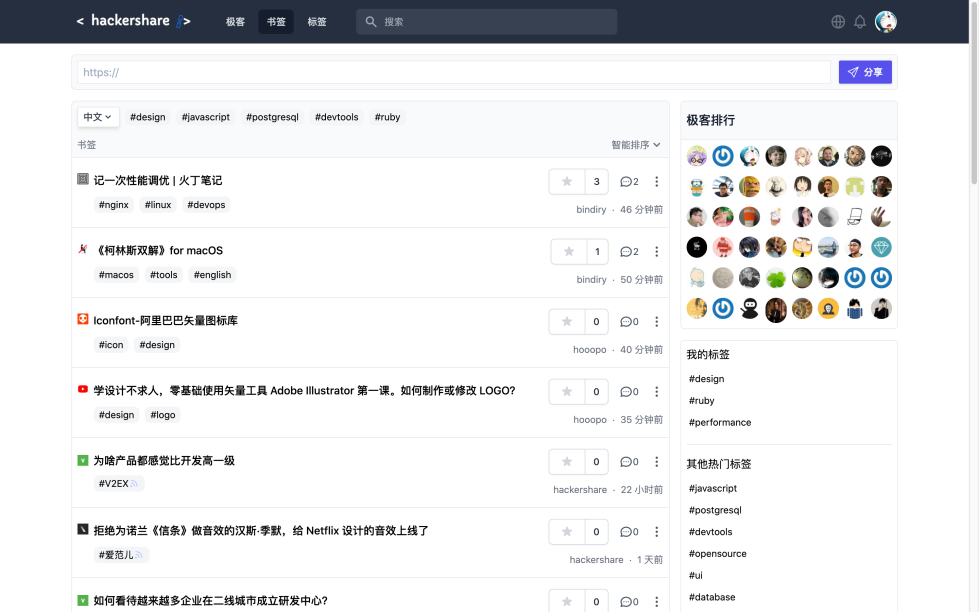979x612 pixels.
Task: Open comments on 为啥产品都感觉比开发高一级 bookmark
Action: click(629, 461)
